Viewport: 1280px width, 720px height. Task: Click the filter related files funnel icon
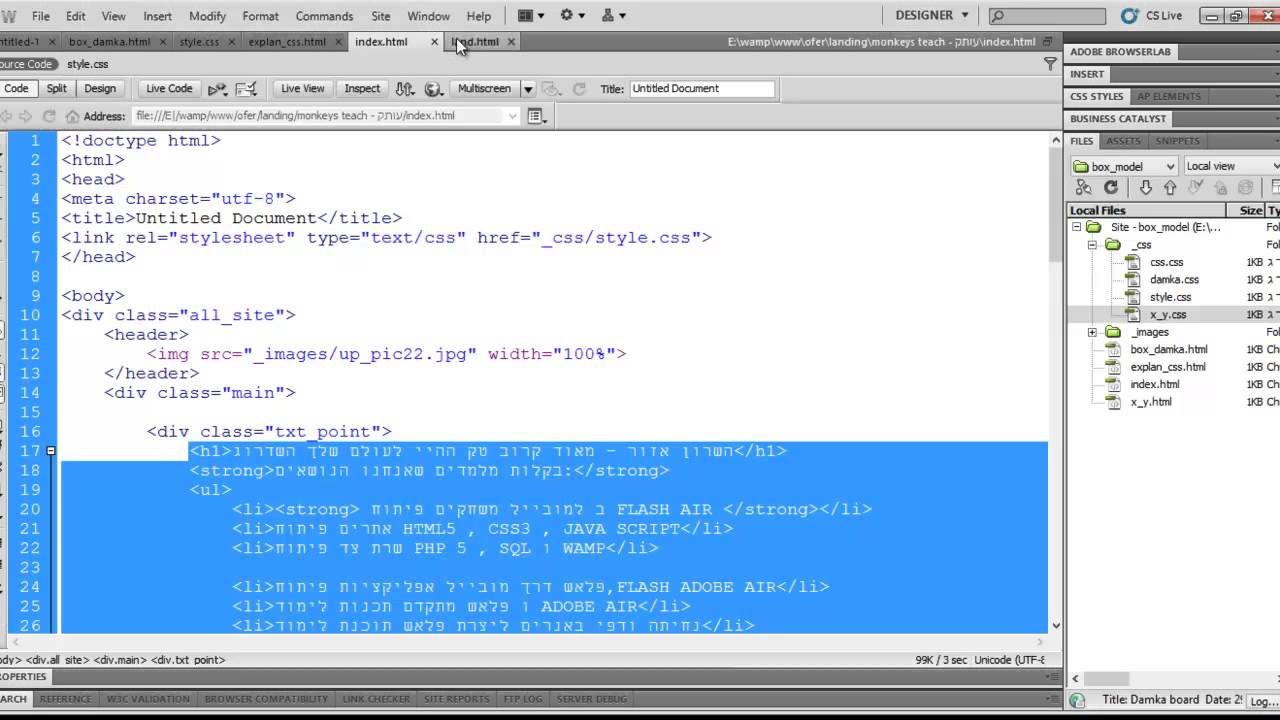pos(1050,63)
